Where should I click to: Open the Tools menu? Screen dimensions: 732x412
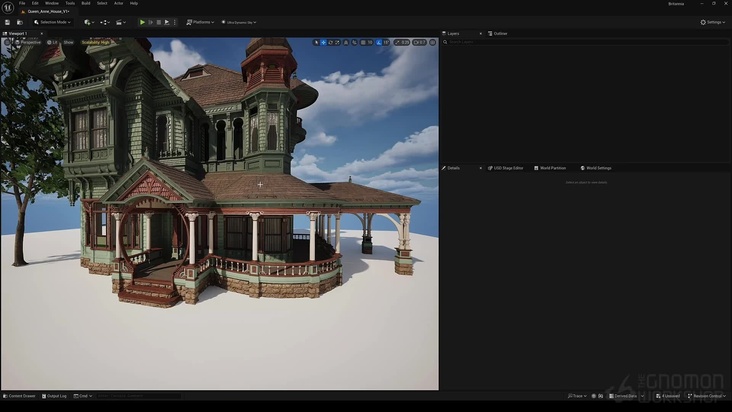[x=70, y=3]
